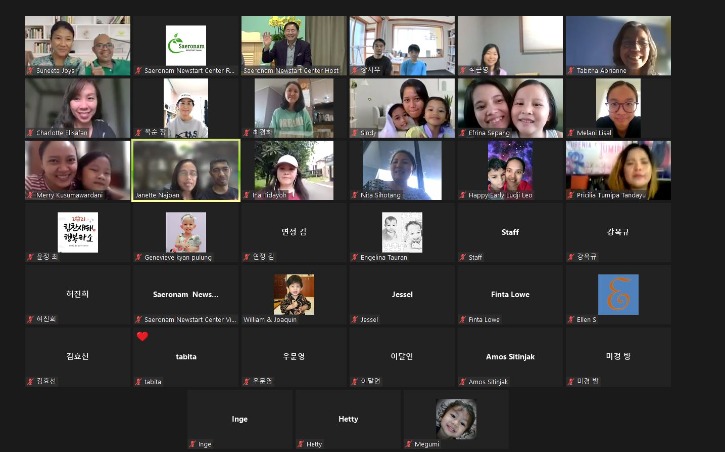The image size is (725, 452).
Task: Click Merry Kusumawardani's video tile
Action: [78, 171]
